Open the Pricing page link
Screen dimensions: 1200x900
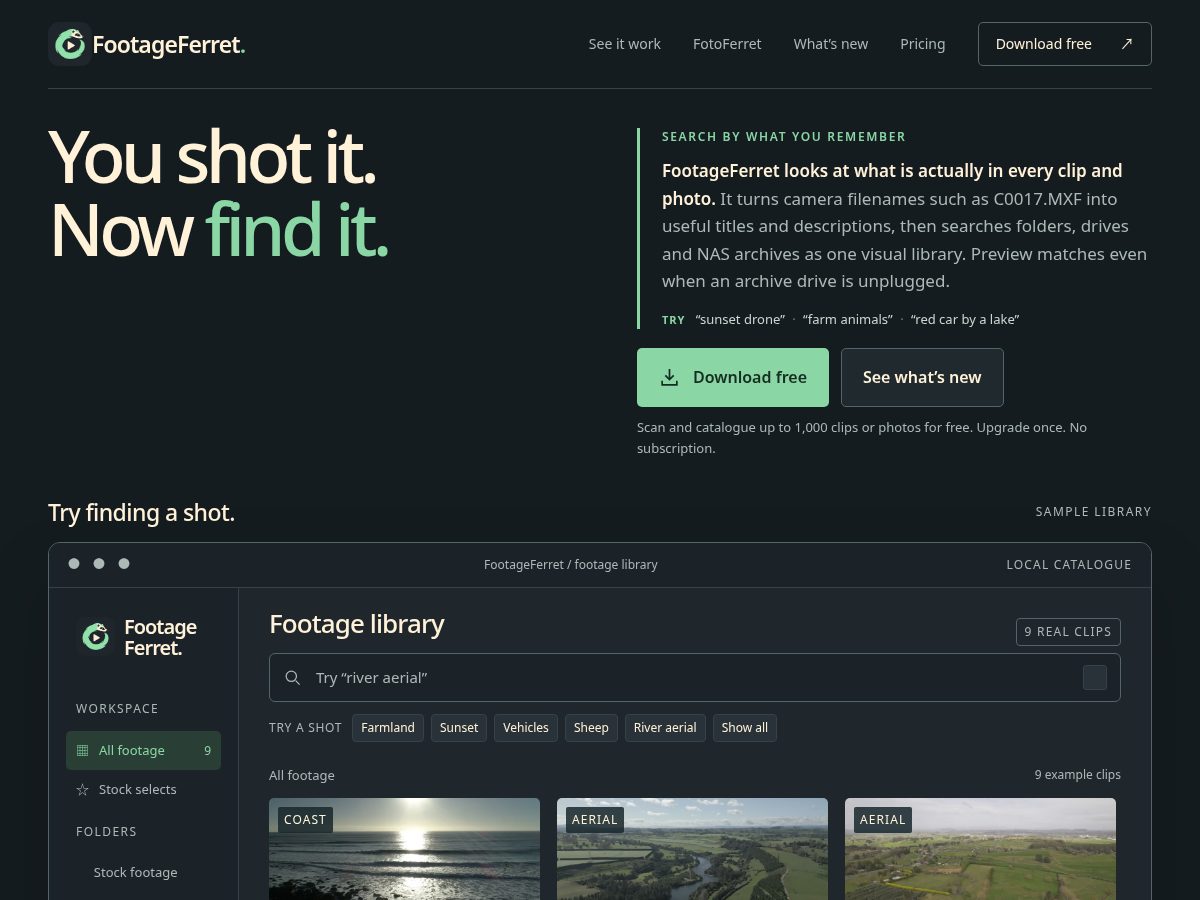(x=922, y=44)
